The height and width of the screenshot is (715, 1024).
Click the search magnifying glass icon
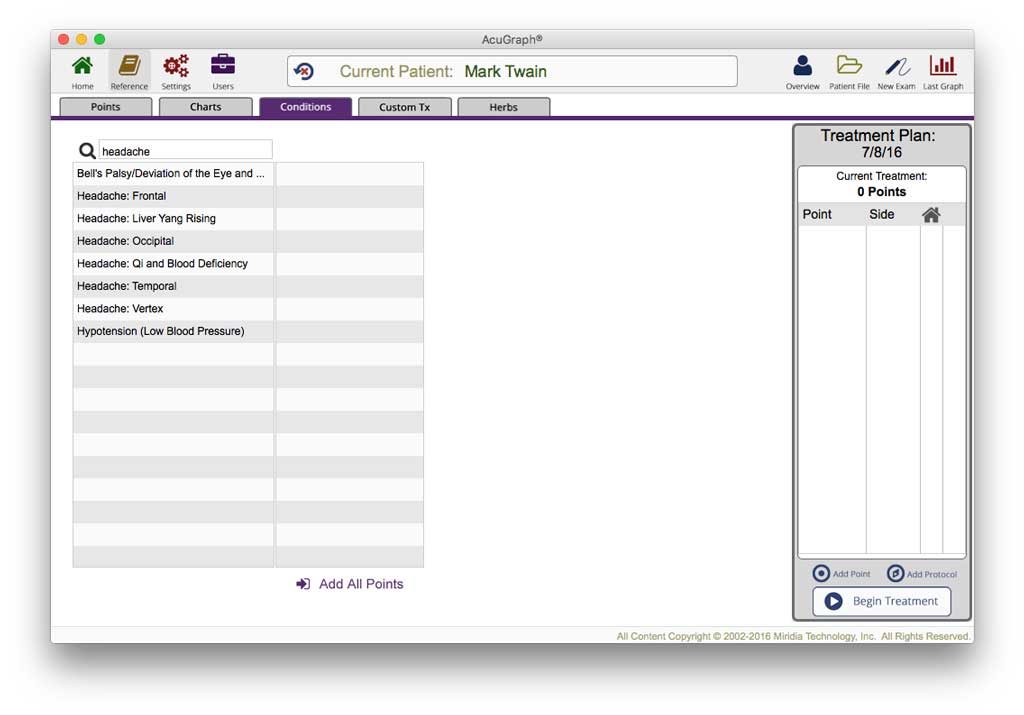87,151
